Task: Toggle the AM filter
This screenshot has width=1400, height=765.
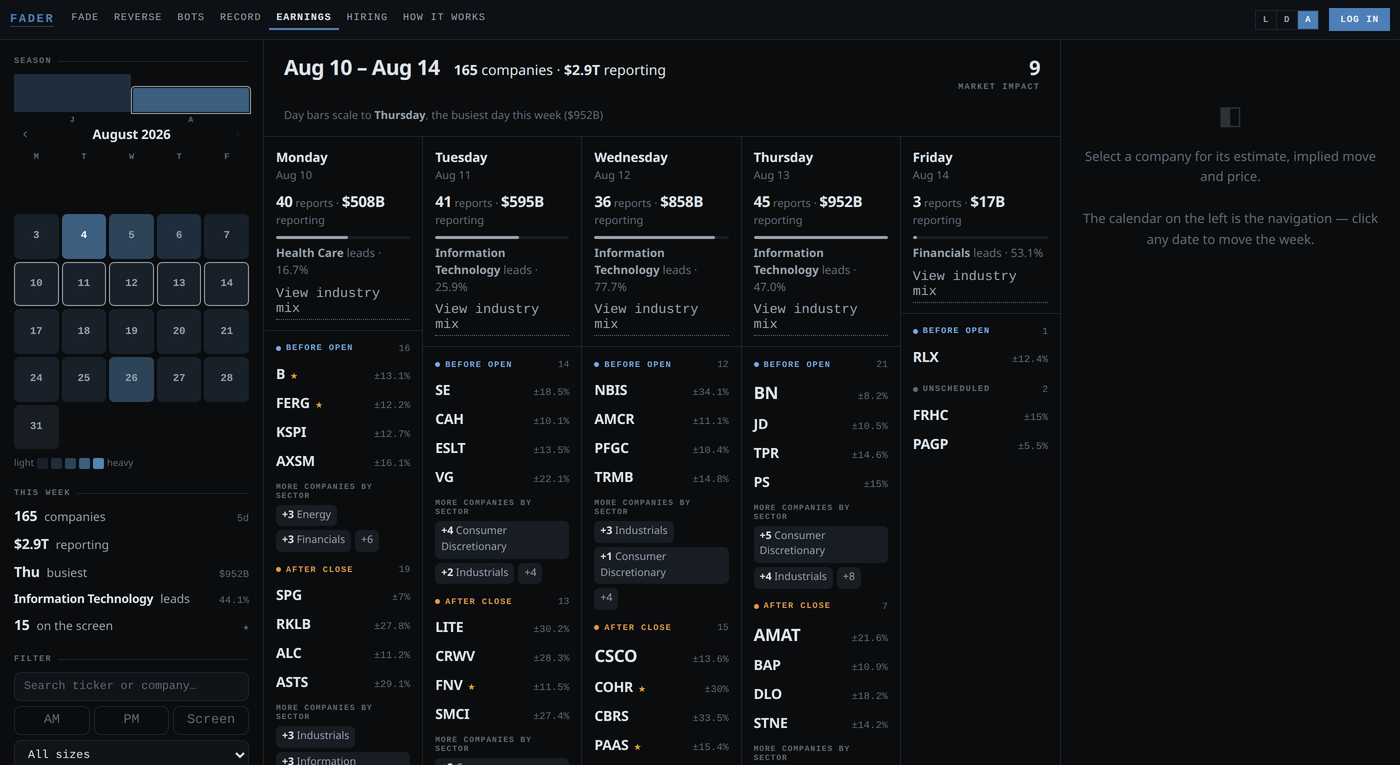Action: [x=52, y=719]
